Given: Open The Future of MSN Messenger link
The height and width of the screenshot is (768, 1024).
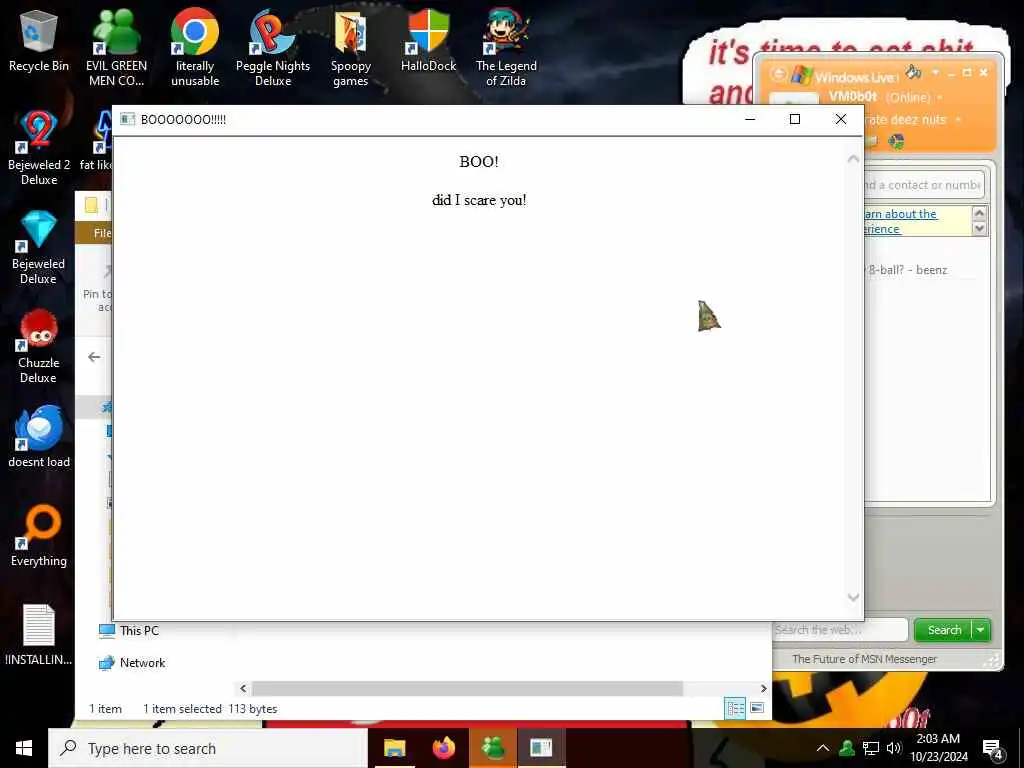Looking at the screenshot, I should (864, 659).
